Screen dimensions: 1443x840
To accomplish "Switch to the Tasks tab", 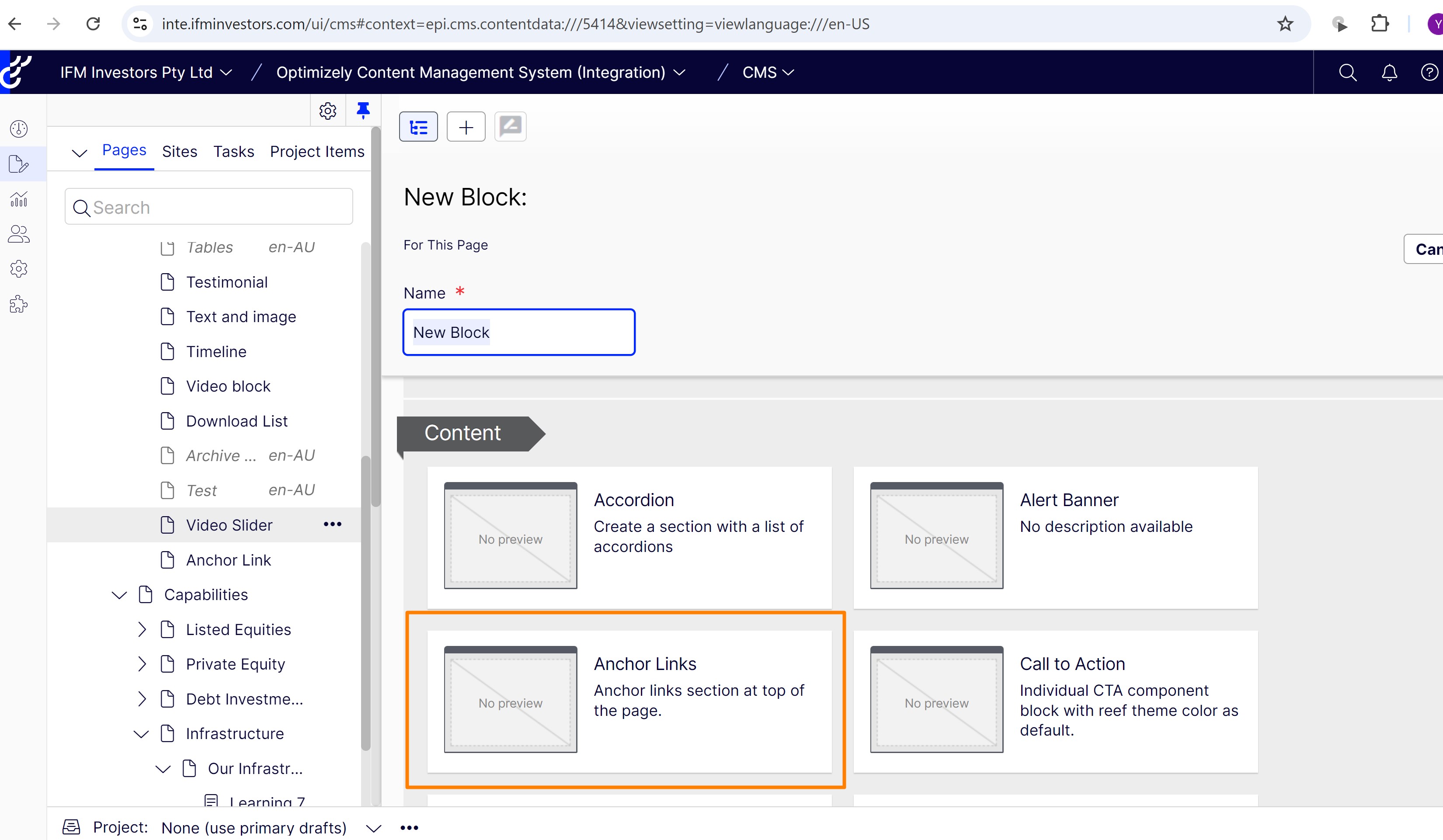I will point(233,151).
